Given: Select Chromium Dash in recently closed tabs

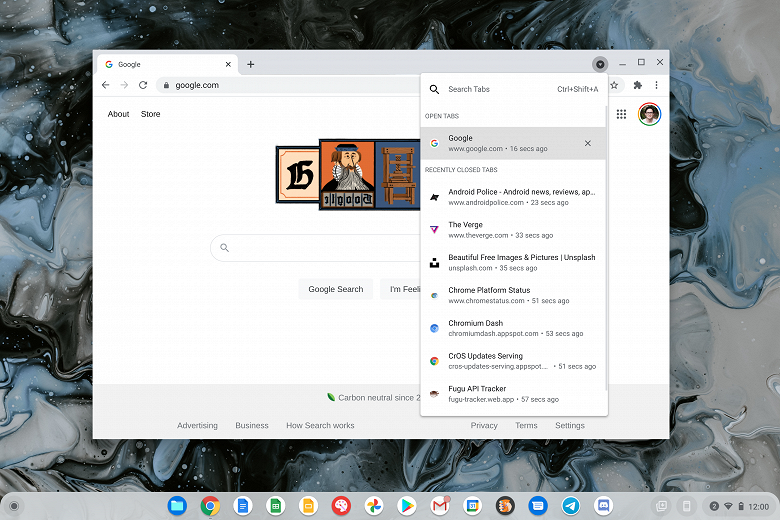Looking at the screenshot, I should pyautogui.click(x=513, y=328).
